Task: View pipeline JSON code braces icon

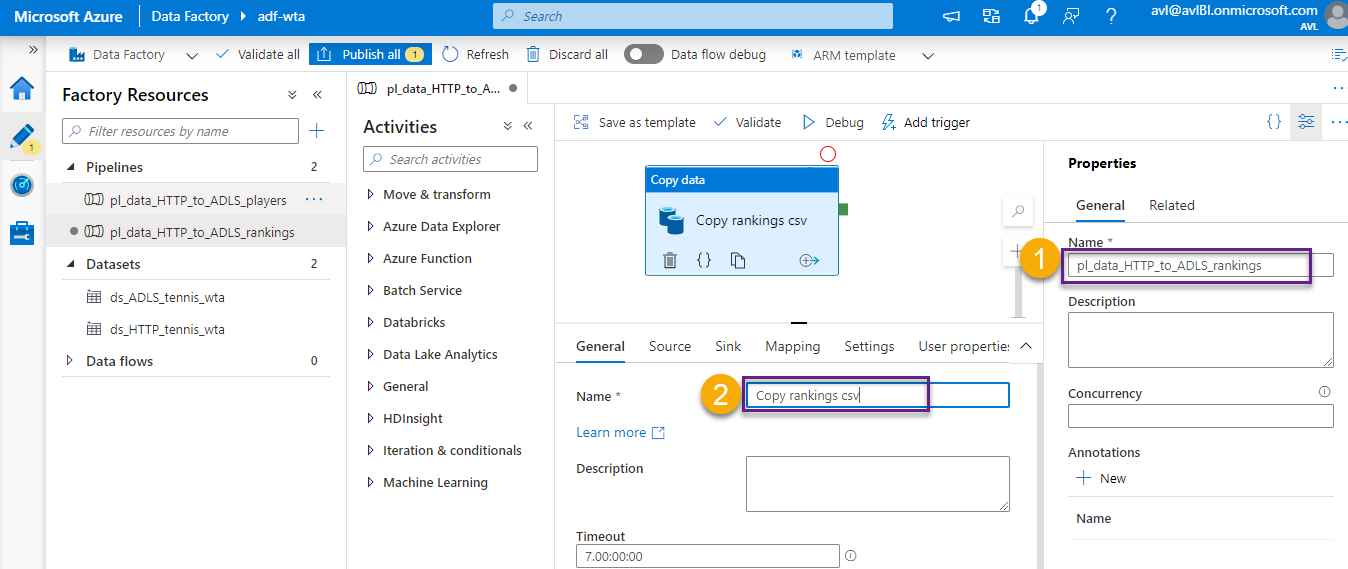Action: click(x=1273, y=122)
